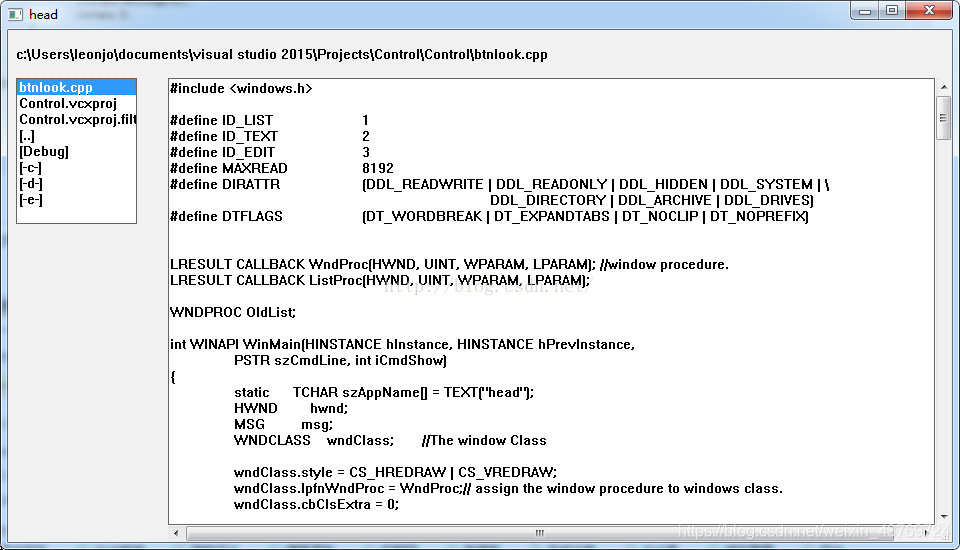This screenshot has width=960, height=550.
Task: Click the vertical scrollbar up arrow
Action: (943, 87)
